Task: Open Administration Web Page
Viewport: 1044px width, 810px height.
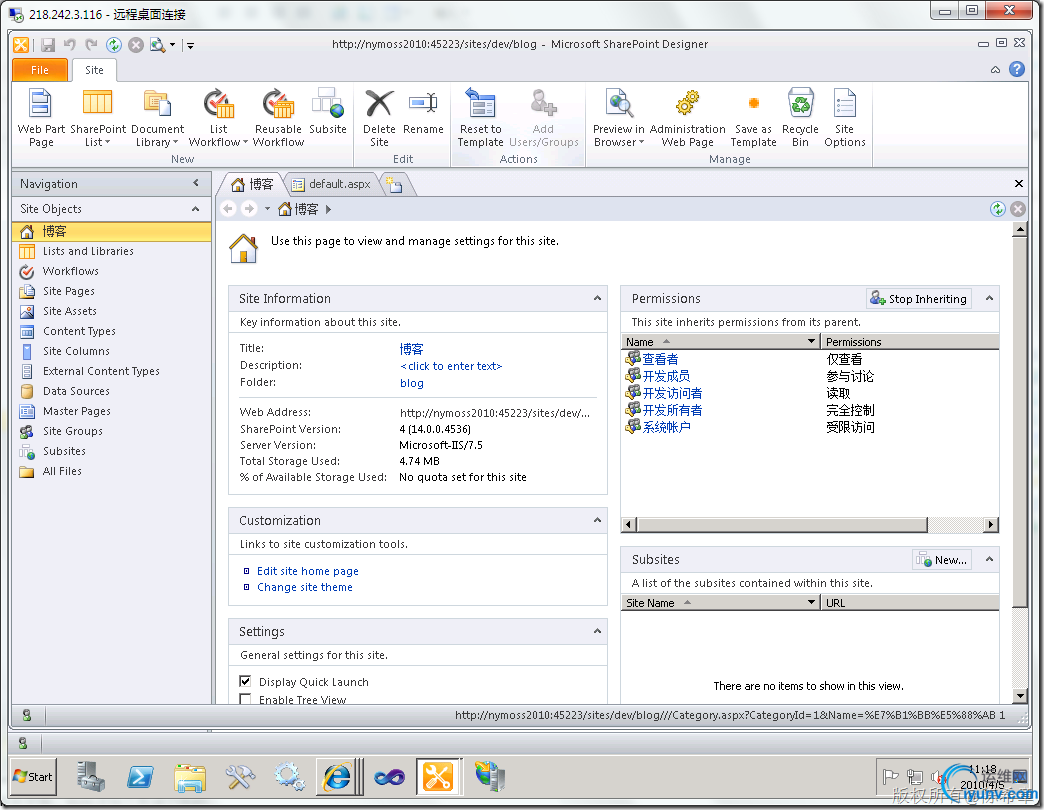Action: pos(687,117)
